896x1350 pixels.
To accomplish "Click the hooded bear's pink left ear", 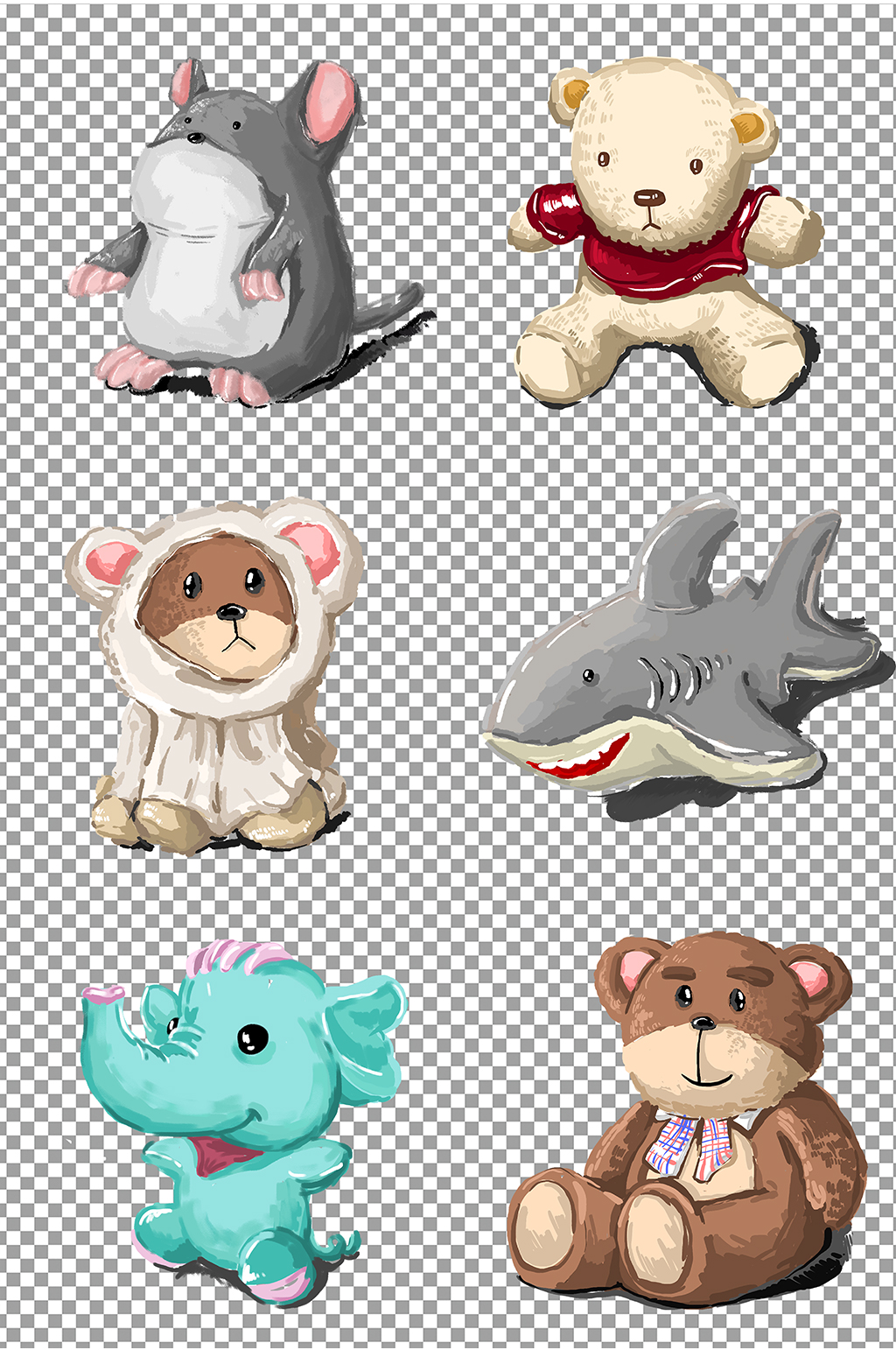I will coord(110,563).
